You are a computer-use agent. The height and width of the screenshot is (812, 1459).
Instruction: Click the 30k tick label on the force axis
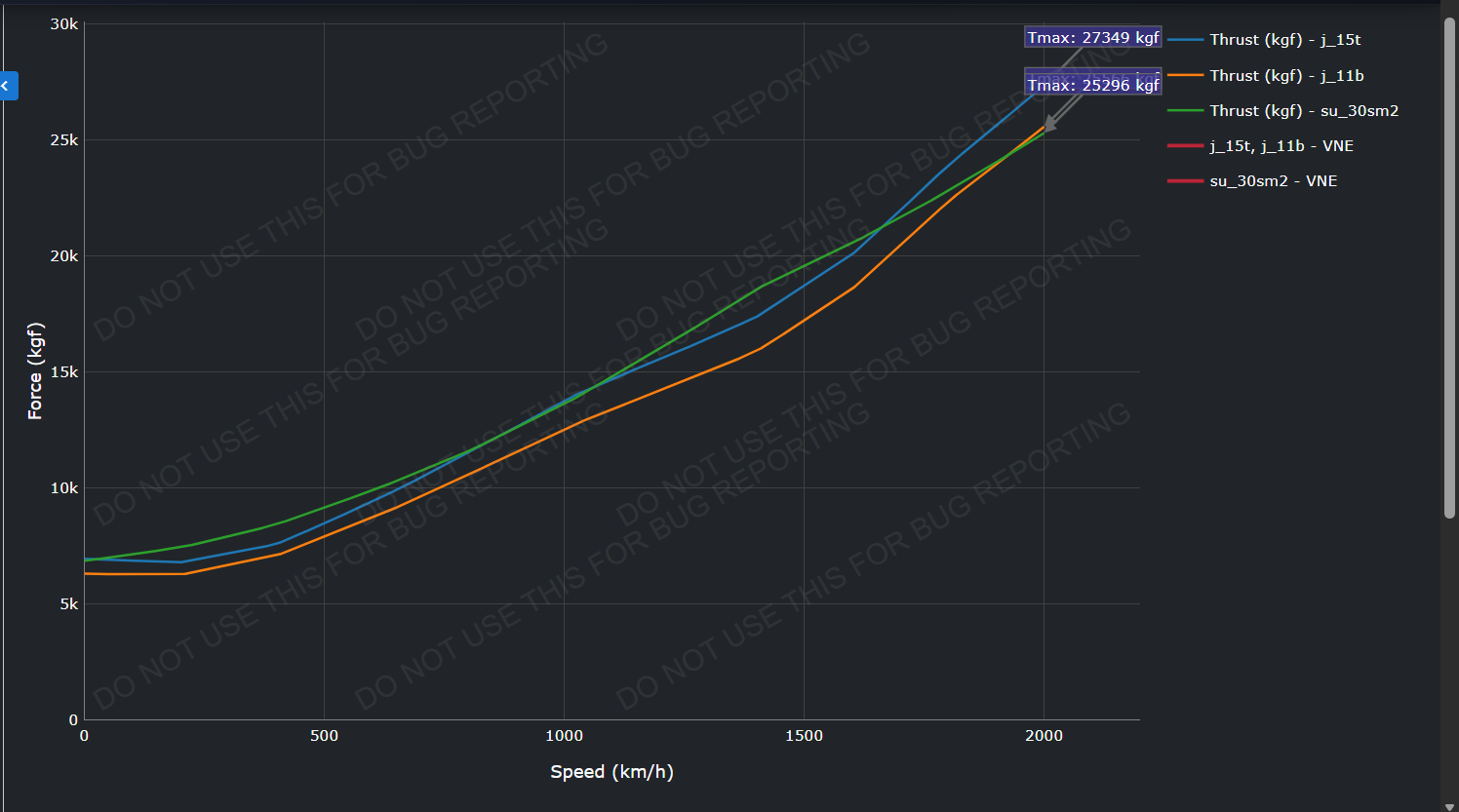pyautogui.click(x=64, y=24)
